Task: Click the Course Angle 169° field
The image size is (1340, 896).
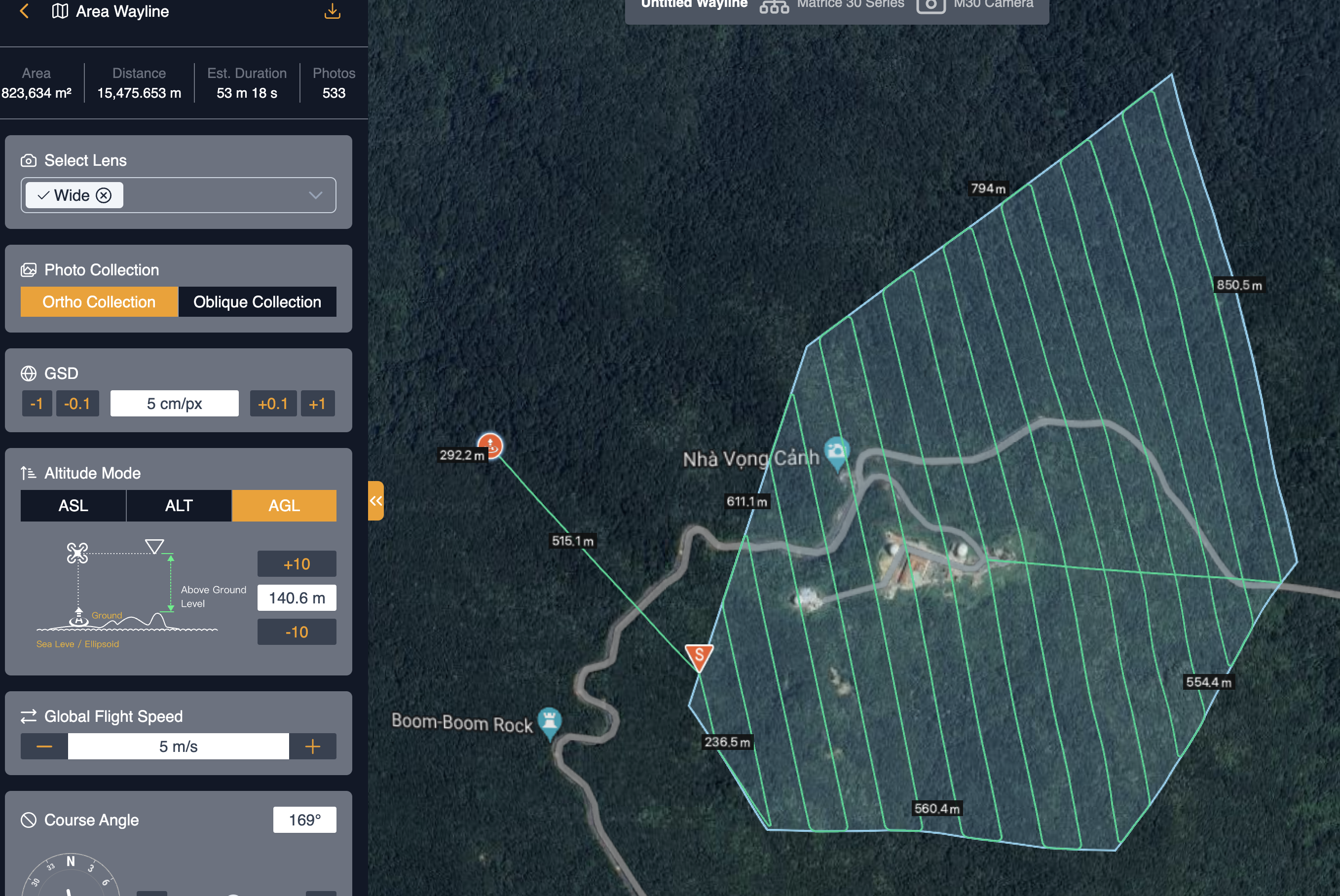Action: pos(304,820)
